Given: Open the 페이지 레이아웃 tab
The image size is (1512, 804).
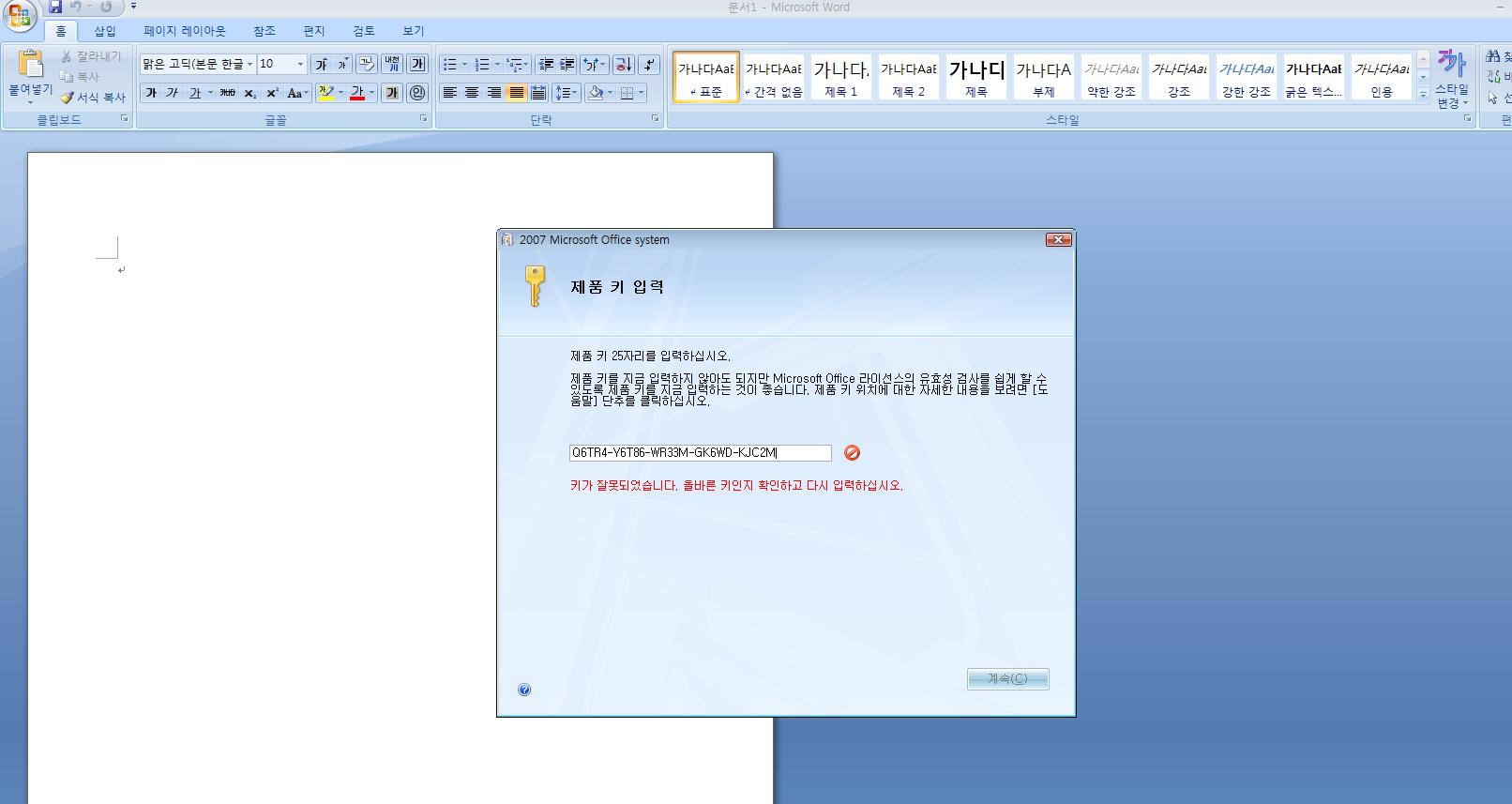Looking at the screenshot, I should pos(185,31).
